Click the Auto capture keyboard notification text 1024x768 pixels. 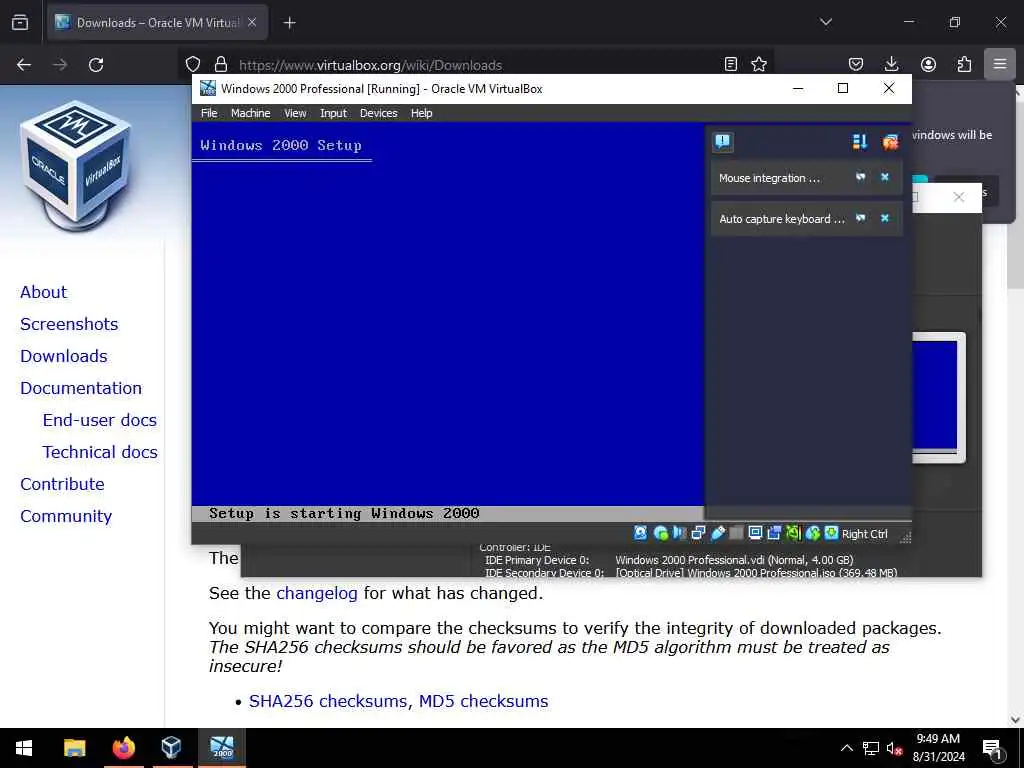[x=782, y=219]
